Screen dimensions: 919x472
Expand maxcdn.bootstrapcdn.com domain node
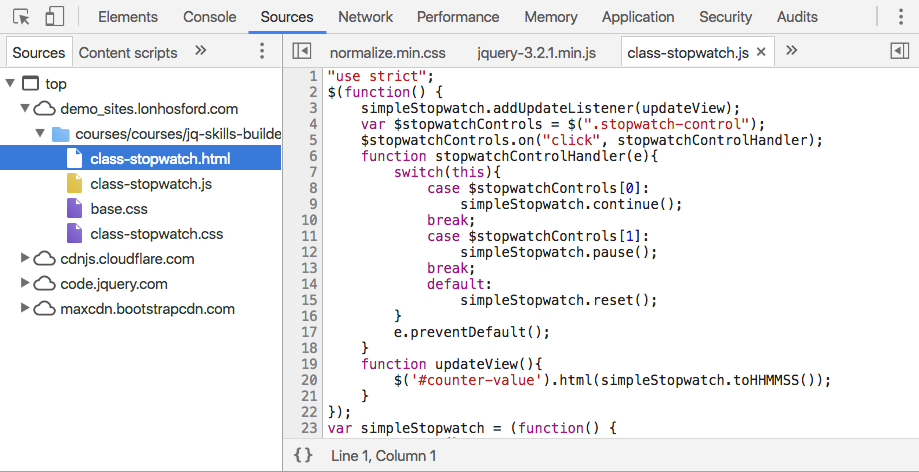click(x=24, y=308)
